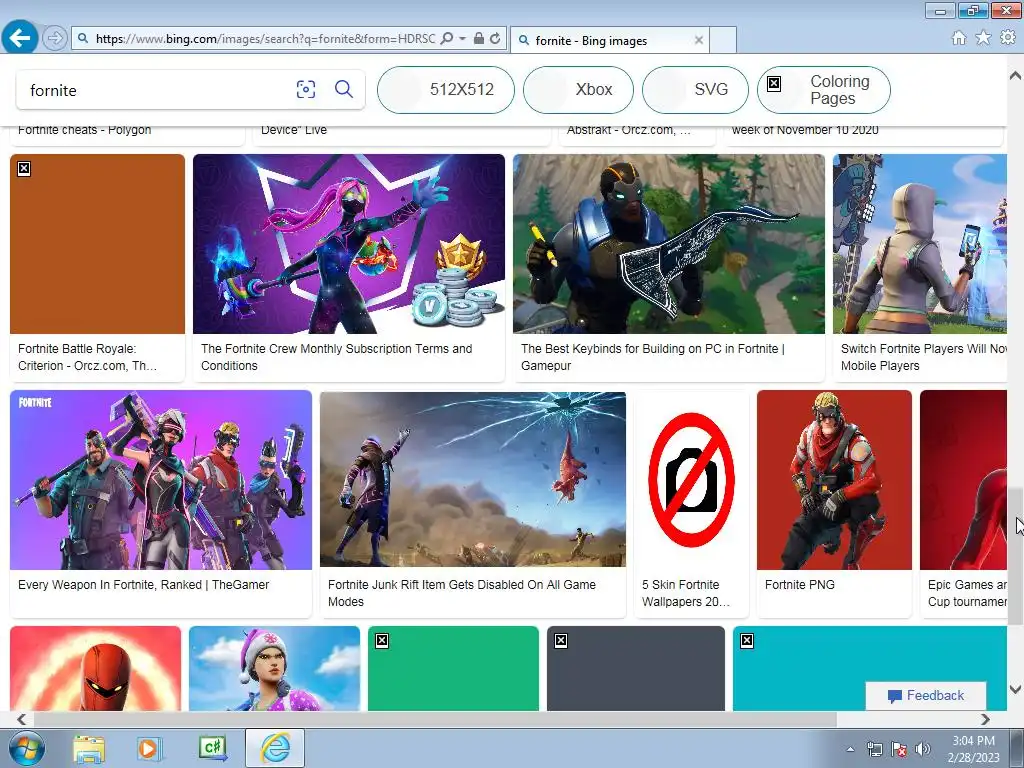Open the Fortnite PNG red character image
Image resolution: width=1024 pixels, height=768 pixels.
tap(834, 480)
